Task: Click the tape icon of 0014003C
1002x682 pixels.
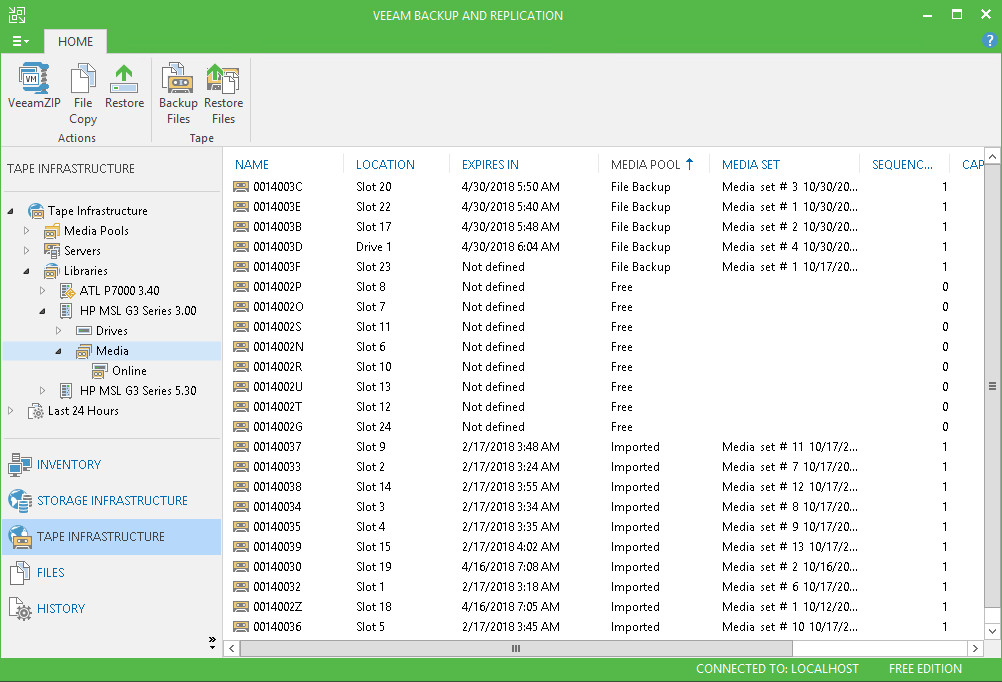Action: click(240, 187)
